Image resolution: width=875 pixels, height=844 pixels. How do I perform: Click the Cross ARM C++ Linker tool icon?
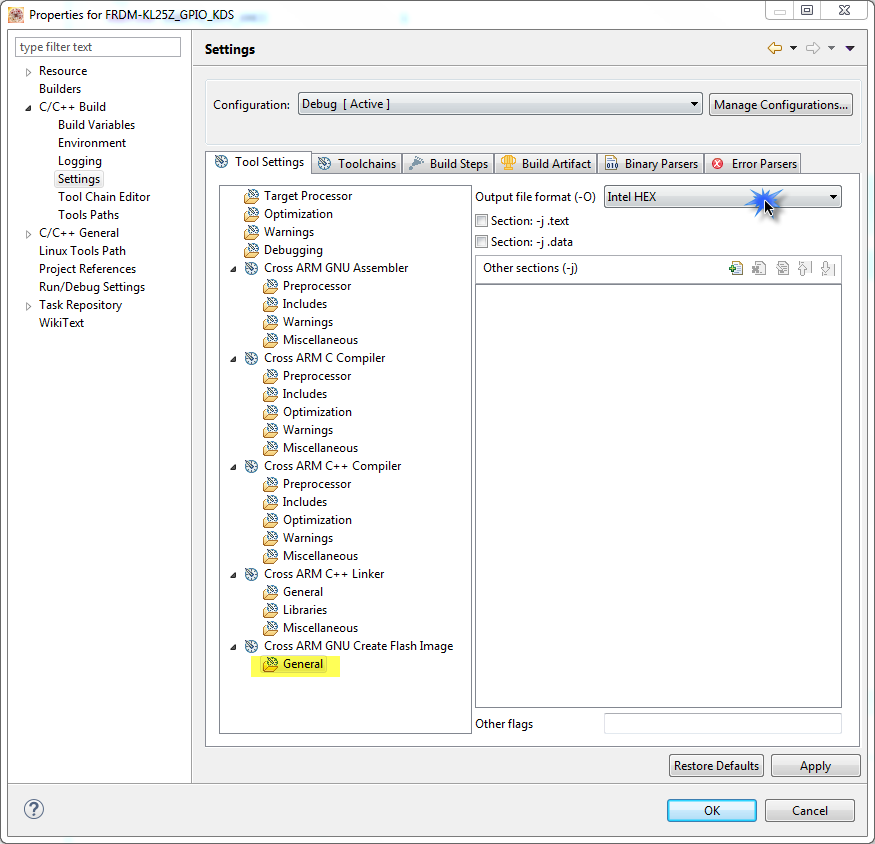tap(252, 574)
